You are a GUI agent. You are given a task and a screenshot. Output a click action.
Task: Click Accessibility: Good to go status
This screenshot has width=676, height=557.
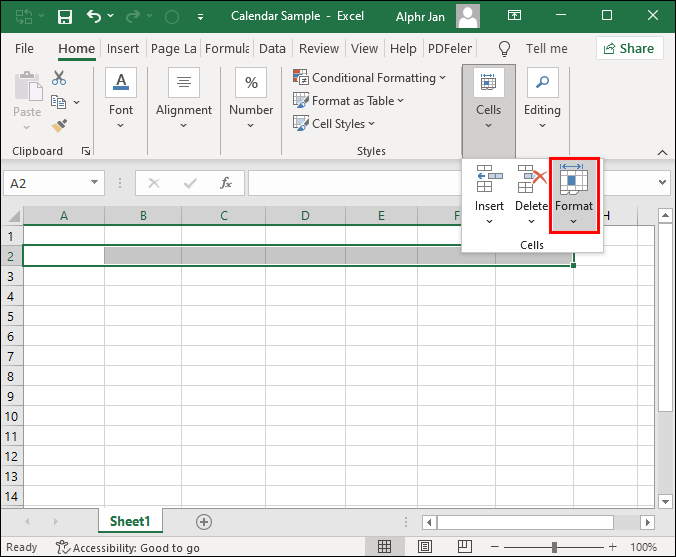[127, 547]
